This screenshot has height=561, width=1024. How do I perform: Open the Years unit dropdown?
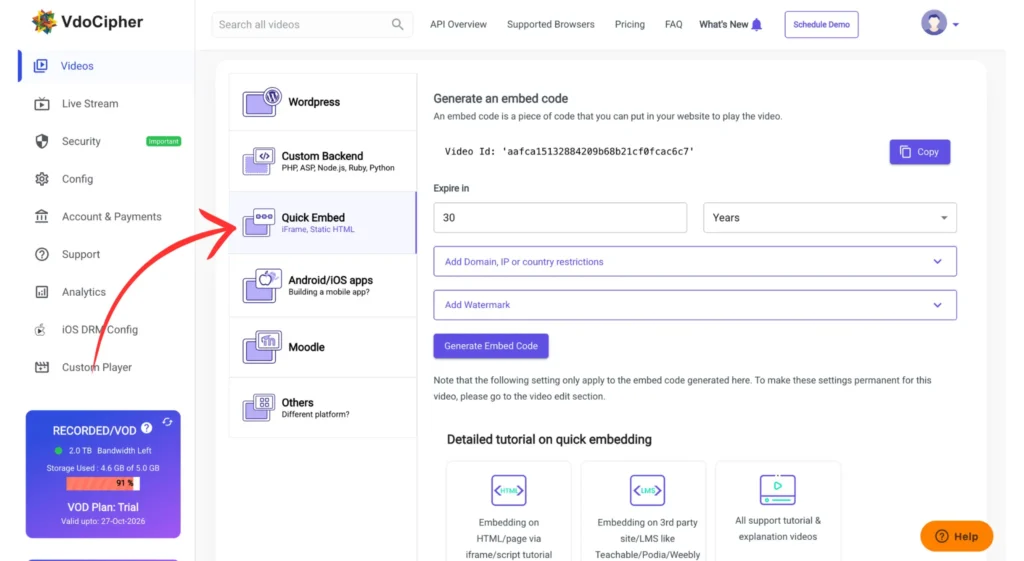point(829,217)
